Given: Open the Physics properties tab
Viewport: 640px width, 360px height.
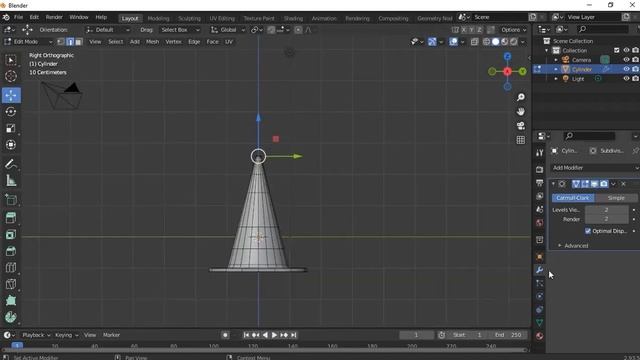Looking at the screenshot, I should [539, 296].
